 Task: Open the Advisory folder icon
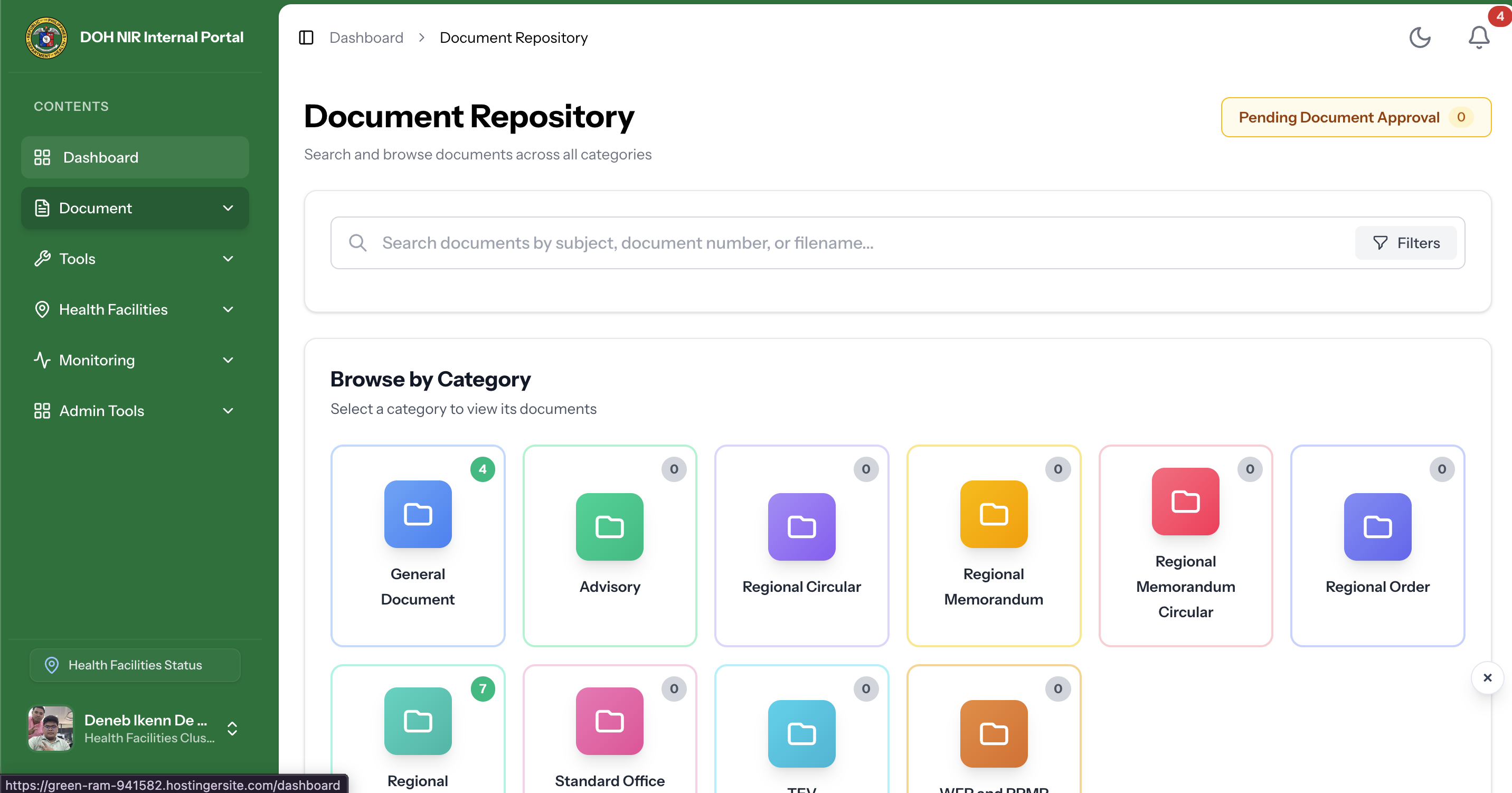pos(610,526)
